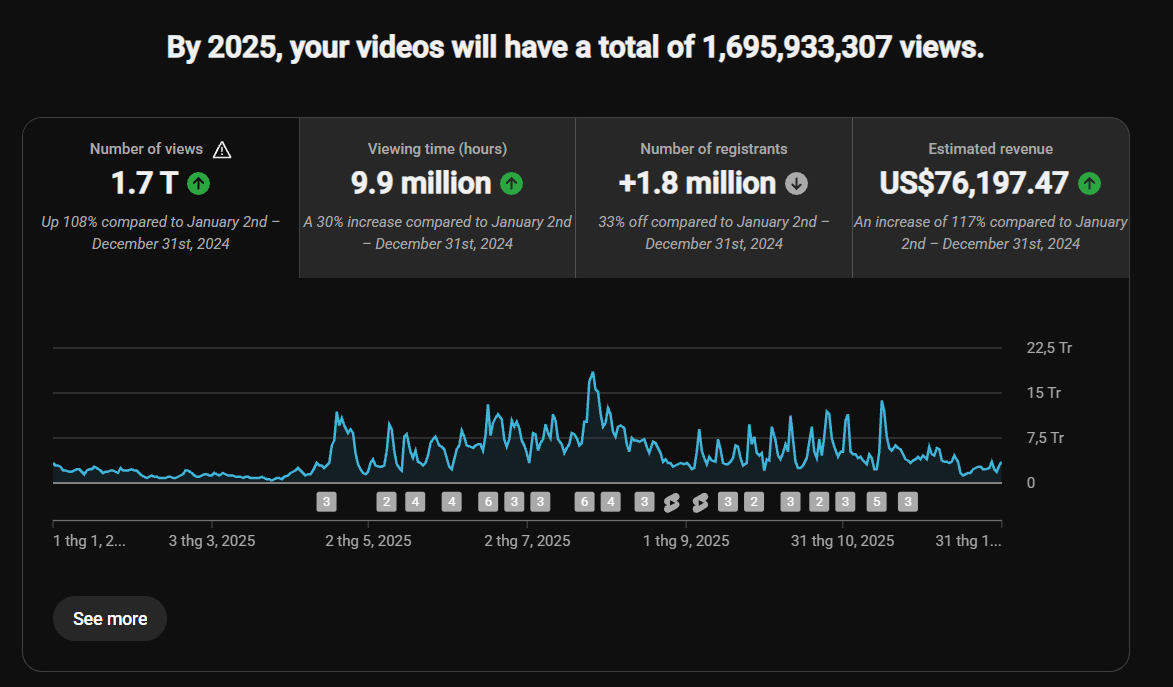Viewport: 1173px width, 687px height.
Task: Click green up arrow next to 1.7 T
Action: pyautogui.click(x=198, y=183)
